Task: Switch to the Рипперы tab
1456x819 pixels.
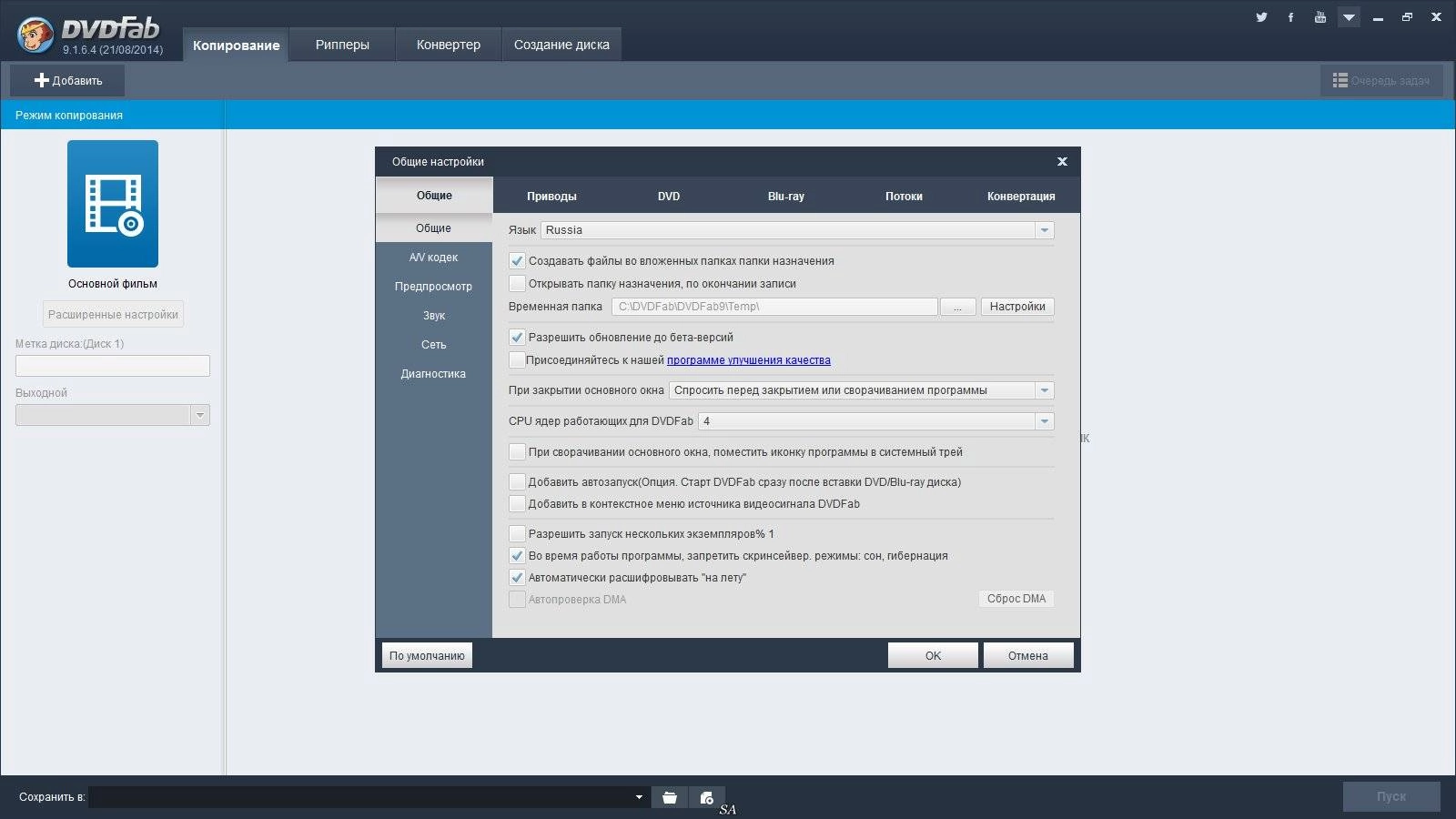Action: pos(342,45)
